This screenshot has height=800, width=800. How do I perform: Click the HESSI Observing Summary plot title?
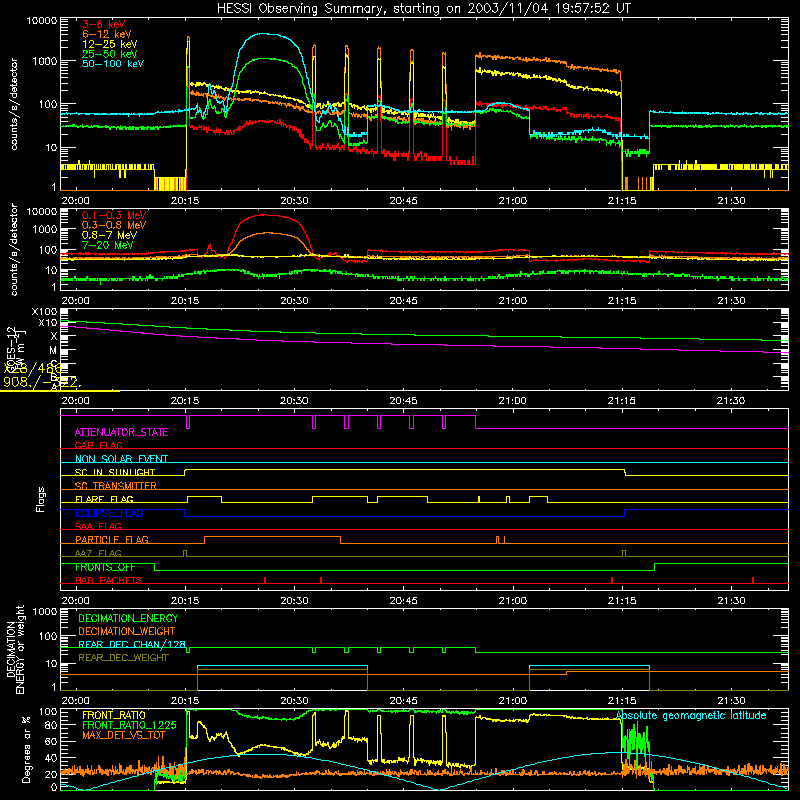coord(423,9)
